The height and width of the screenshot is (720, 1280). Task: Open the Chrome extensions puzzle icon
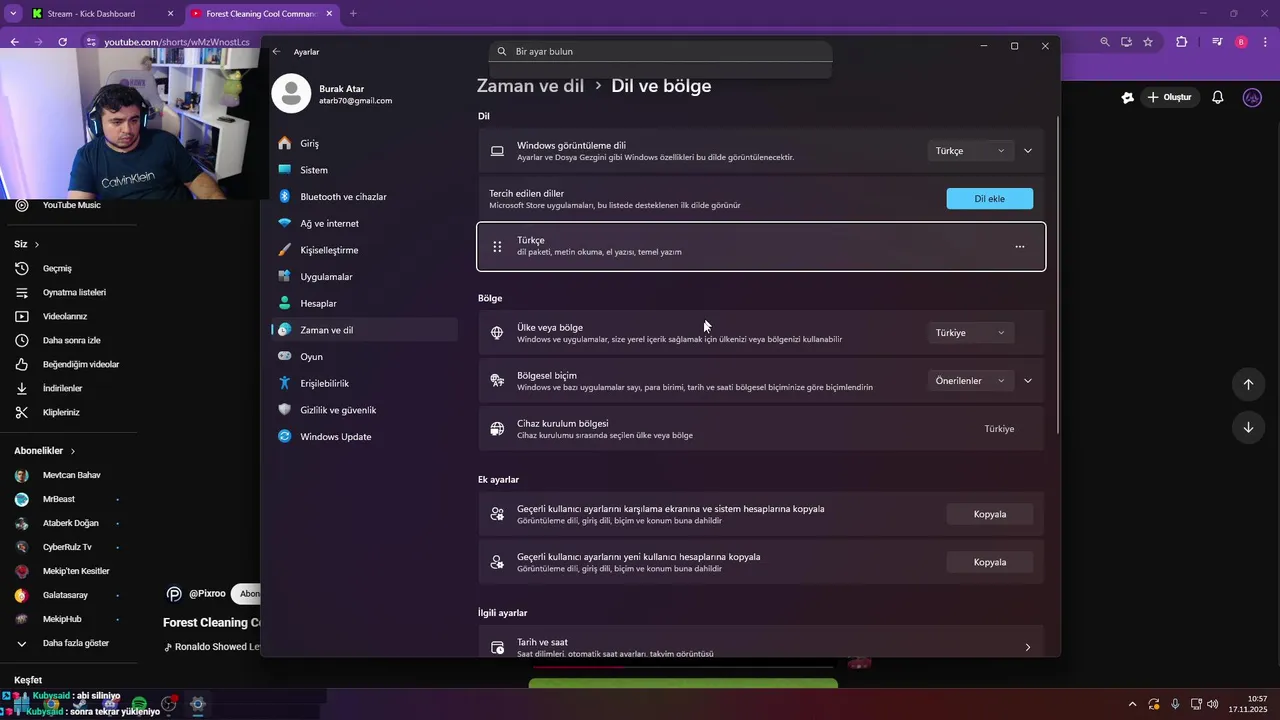tap(1182, 42)
